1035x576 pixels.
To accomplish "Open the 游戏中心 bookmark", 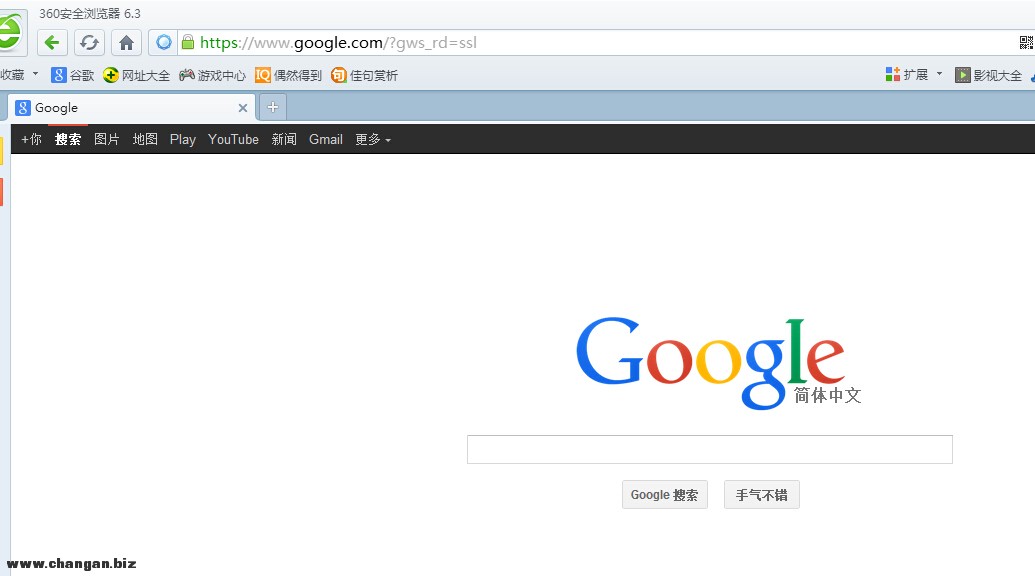I will [x=212, y=75].
